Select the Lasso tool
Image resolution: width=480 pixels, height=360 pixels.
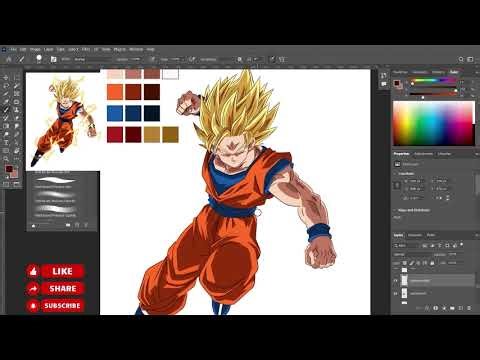pos(6,86)
